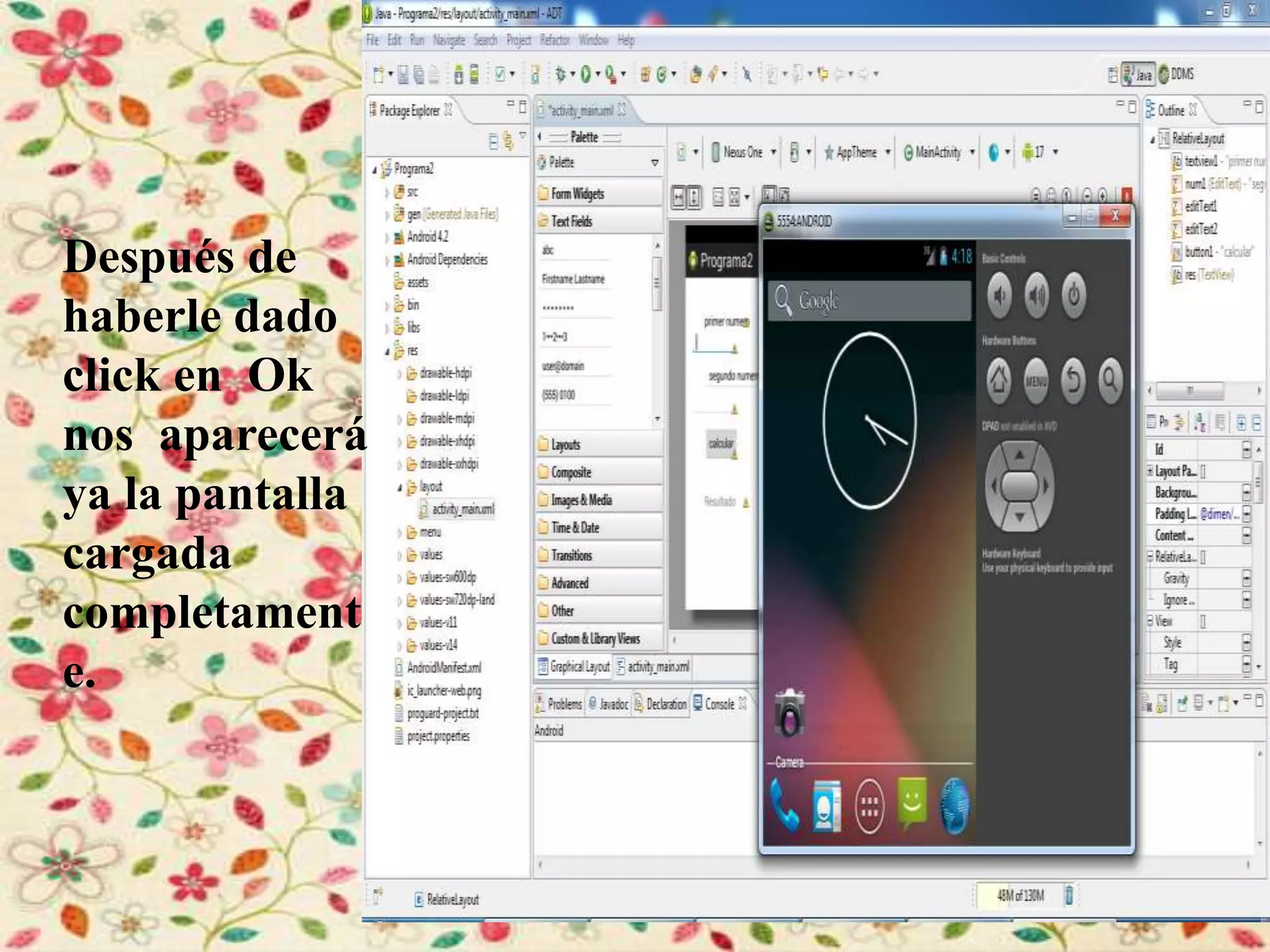This screenshot has height=952, width=1270.
Task: Open the AppTheme dropdown
Action: pos(857,152)
